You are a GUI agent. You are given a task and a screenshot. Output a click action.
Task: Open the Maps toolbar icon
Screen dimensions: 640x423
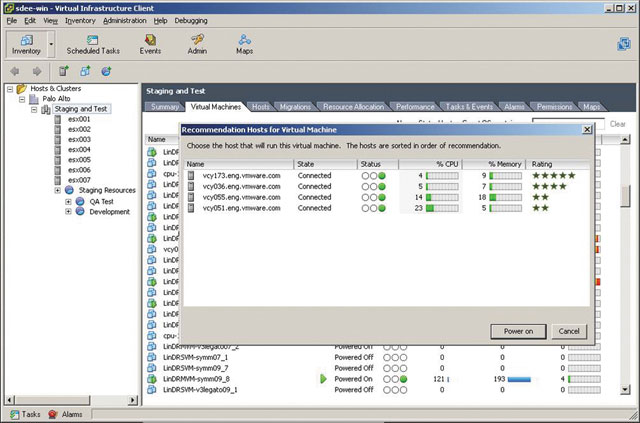coord(244,45)
